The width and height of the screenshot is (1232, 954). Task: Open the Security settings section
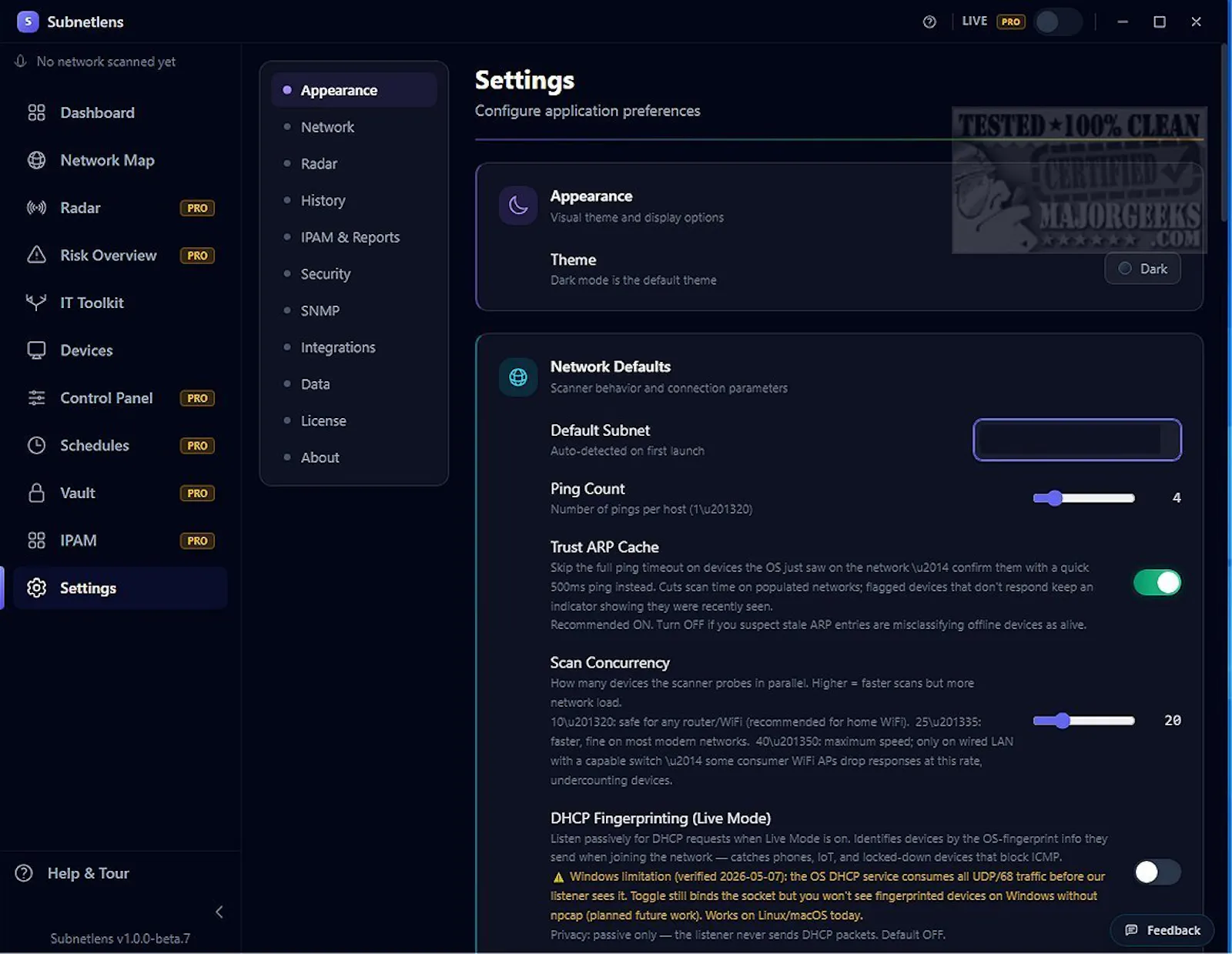(354, 274)
